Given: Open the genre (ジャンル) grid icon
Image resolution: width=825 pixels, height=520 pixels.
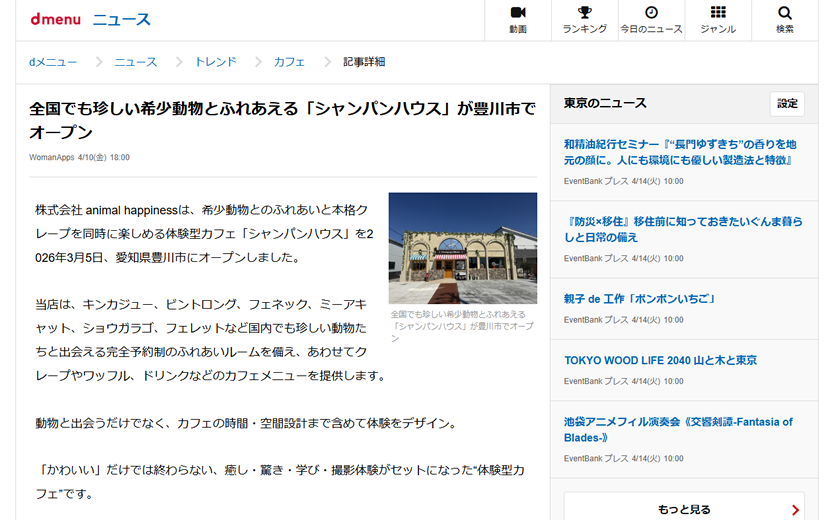Looking at the screenshot, I should point(718,13).
